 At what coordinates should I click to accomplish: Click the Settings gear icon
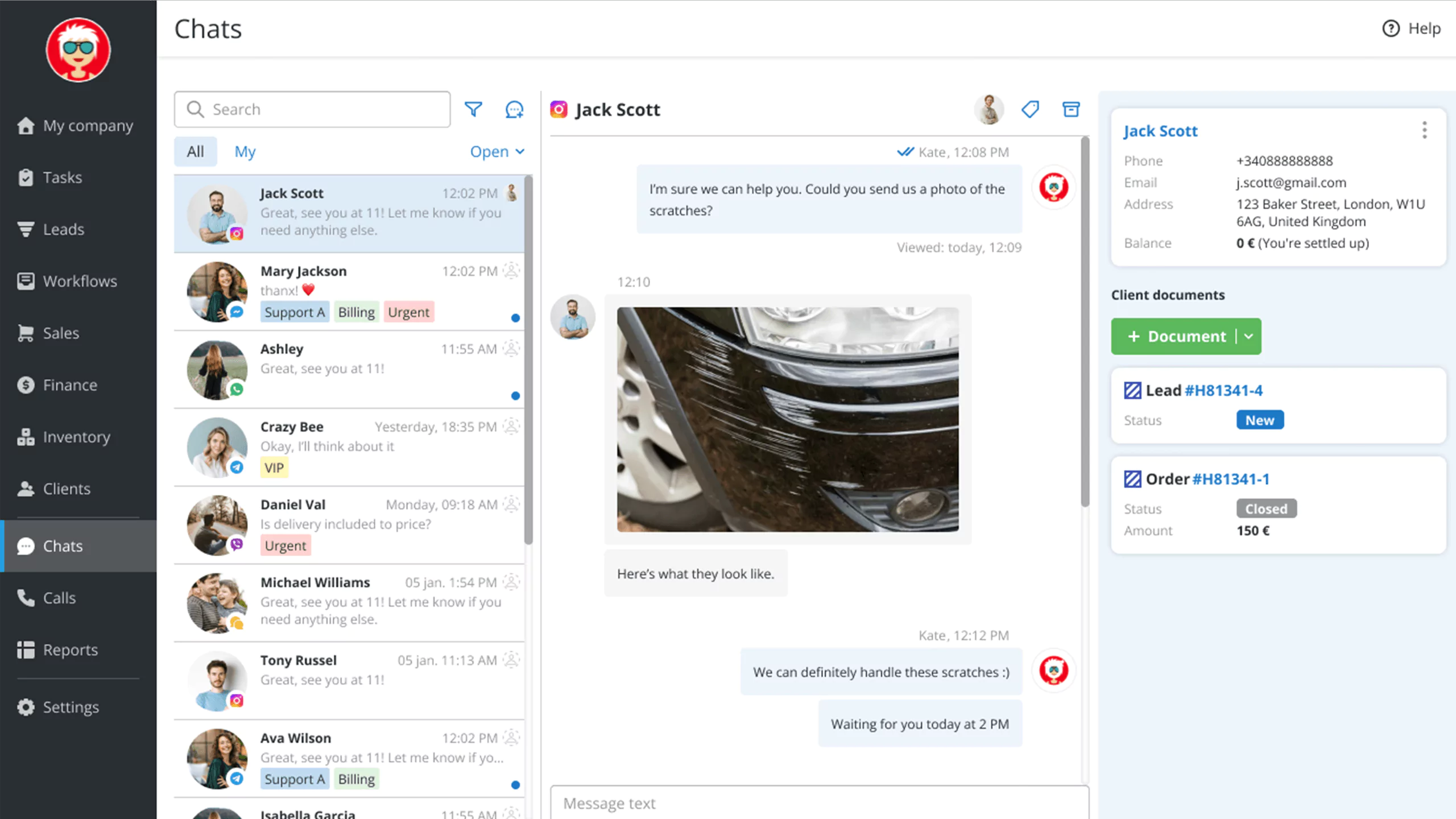coord(26,707)
